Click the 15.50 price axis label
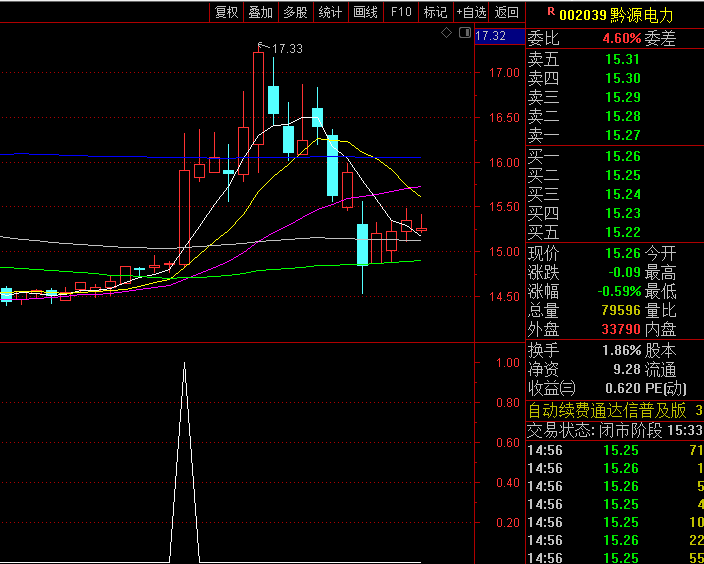The image size is (704, 564). 504,207
